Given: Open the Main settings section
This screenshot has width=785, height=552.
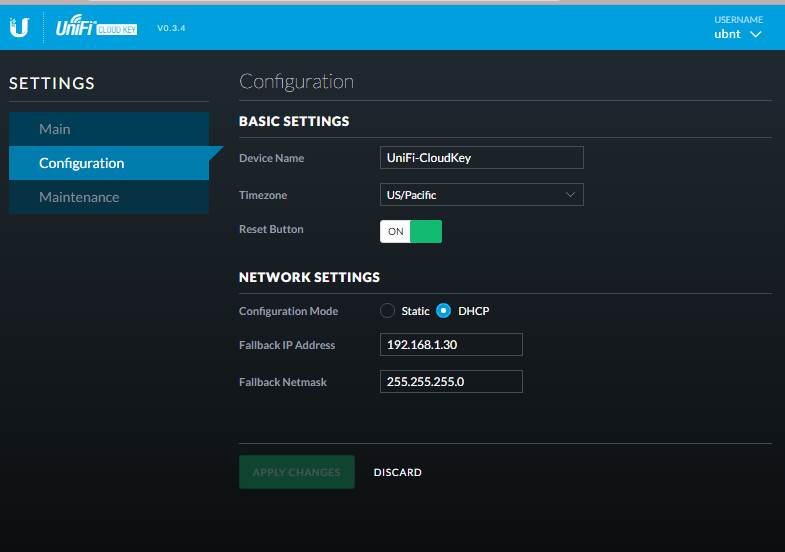Looking at the screenshot, I should point(109,129).
